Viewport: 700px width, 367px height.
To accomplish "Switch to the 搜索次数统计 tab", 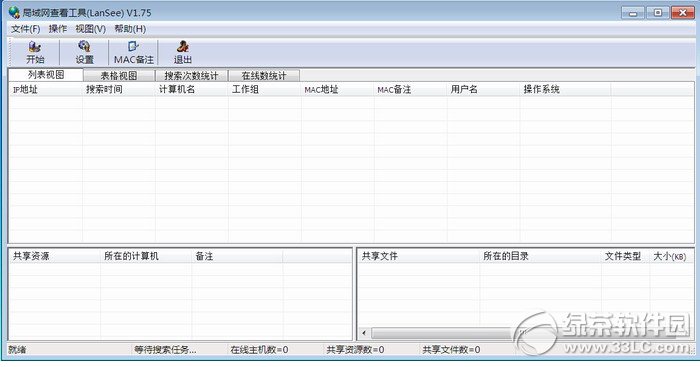I will [191, 75].
